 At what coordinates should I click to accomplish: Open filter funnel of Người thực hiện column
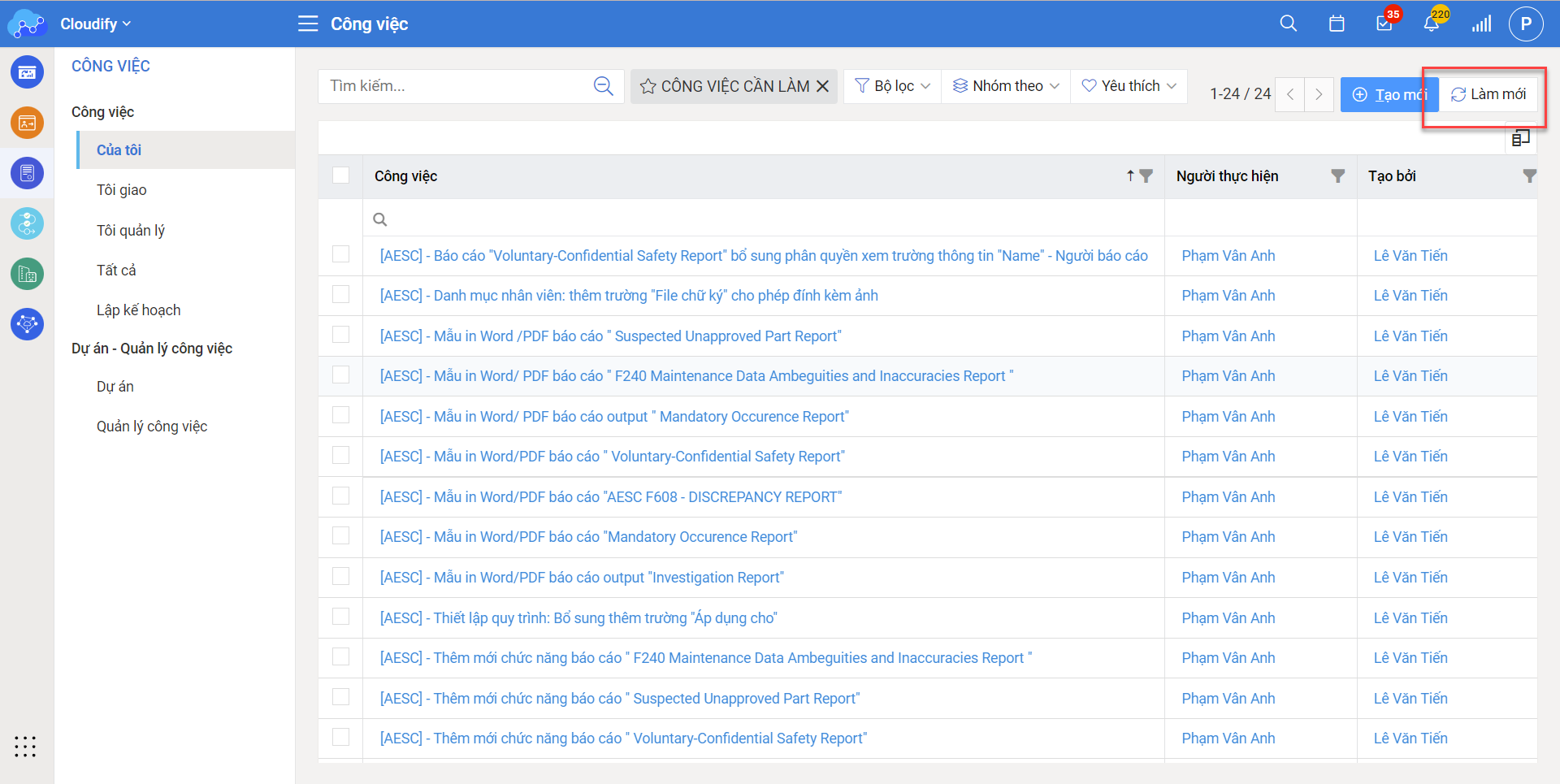[1337, 175]
